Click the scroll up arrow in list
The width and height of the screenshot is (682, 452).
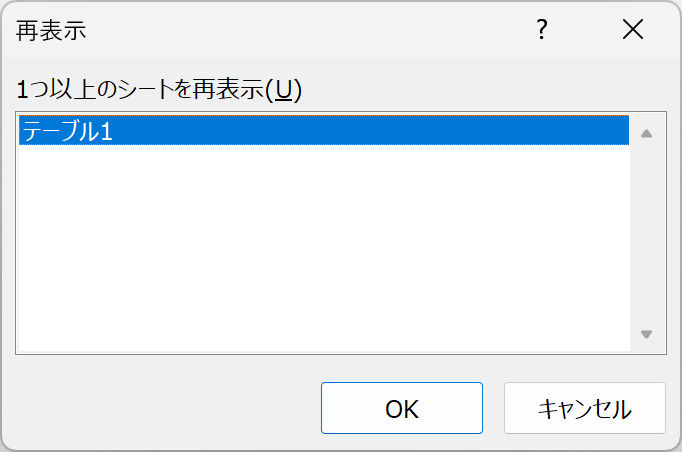pos(646,134)
